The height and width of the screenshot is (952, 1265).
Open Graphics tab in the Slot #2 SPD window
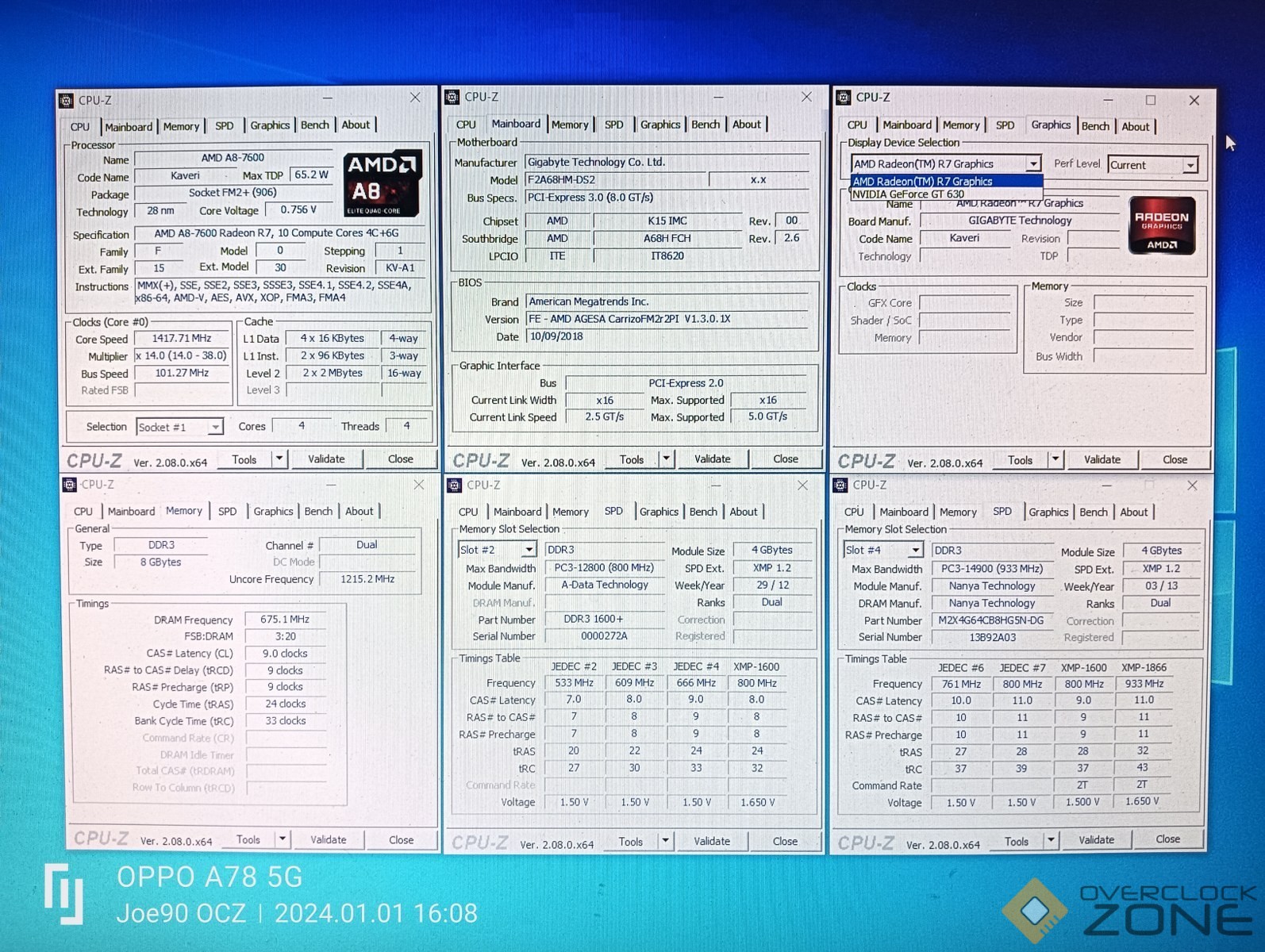(x=659, y=512)
